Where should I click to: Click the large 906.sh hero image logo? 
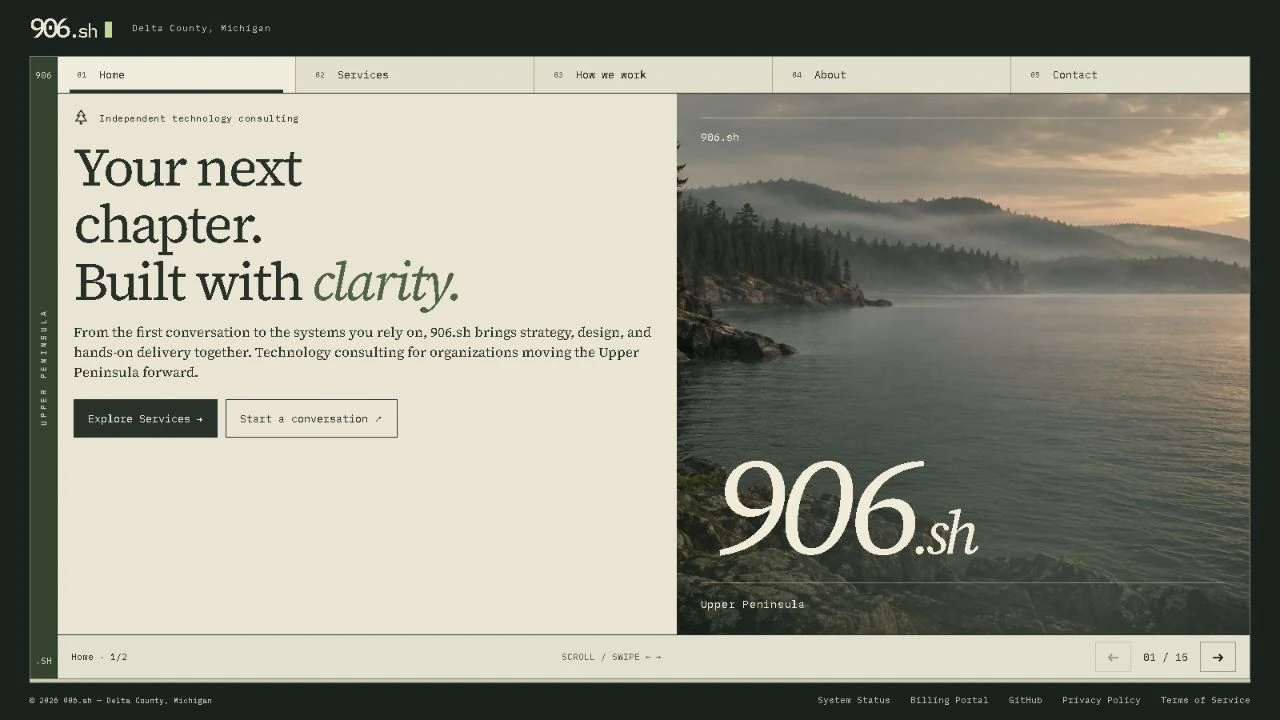click(848, 508)
